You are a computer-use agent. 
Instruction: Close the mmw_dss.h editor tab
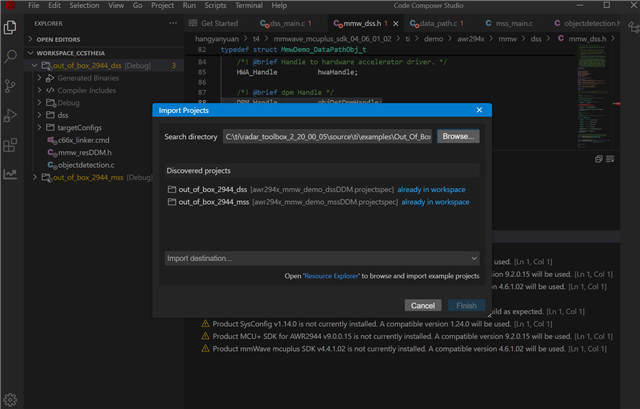(396, 24)
